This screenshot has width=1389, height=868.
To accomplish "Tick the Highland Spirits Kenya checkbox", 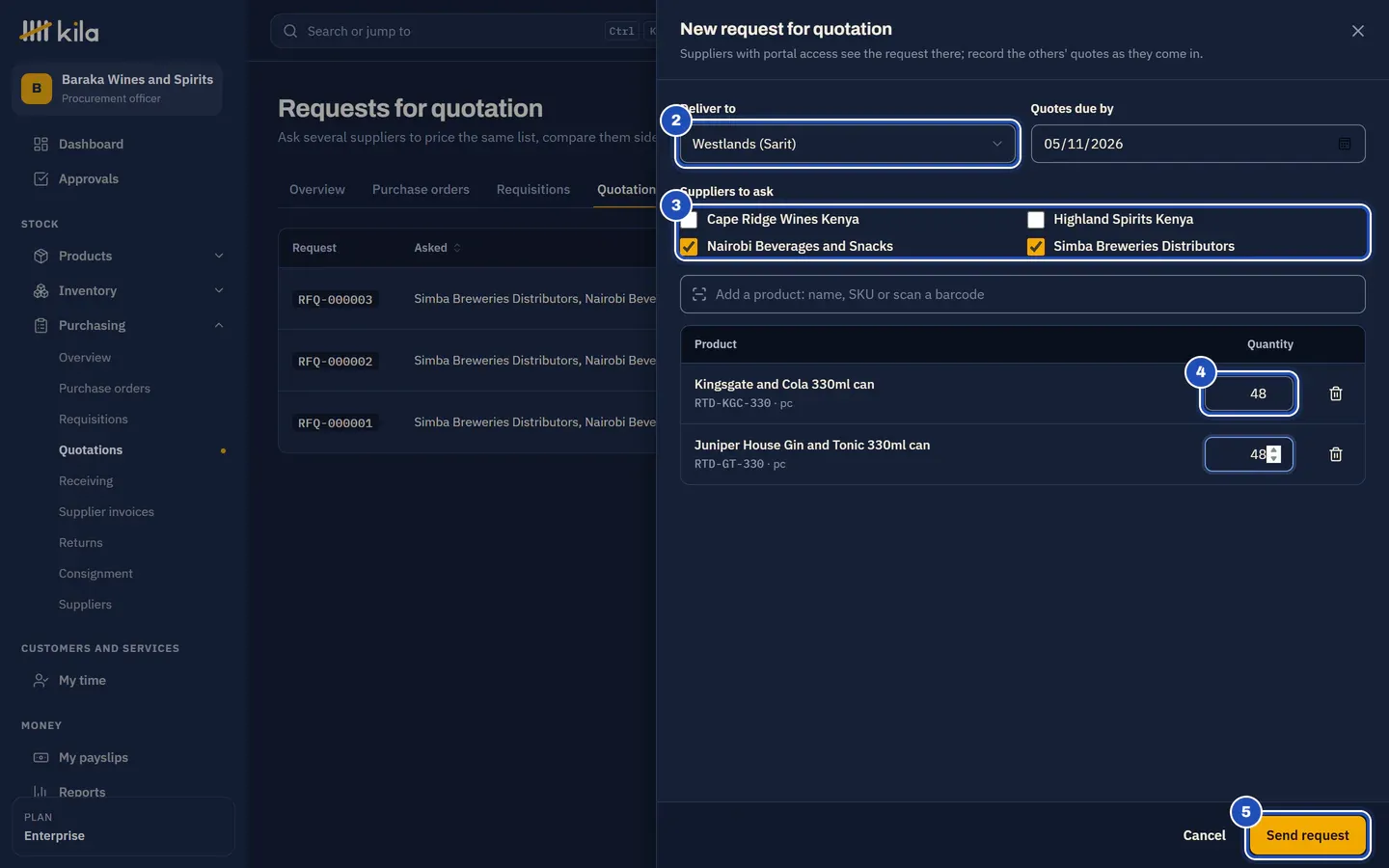I will click(1036, 220).
